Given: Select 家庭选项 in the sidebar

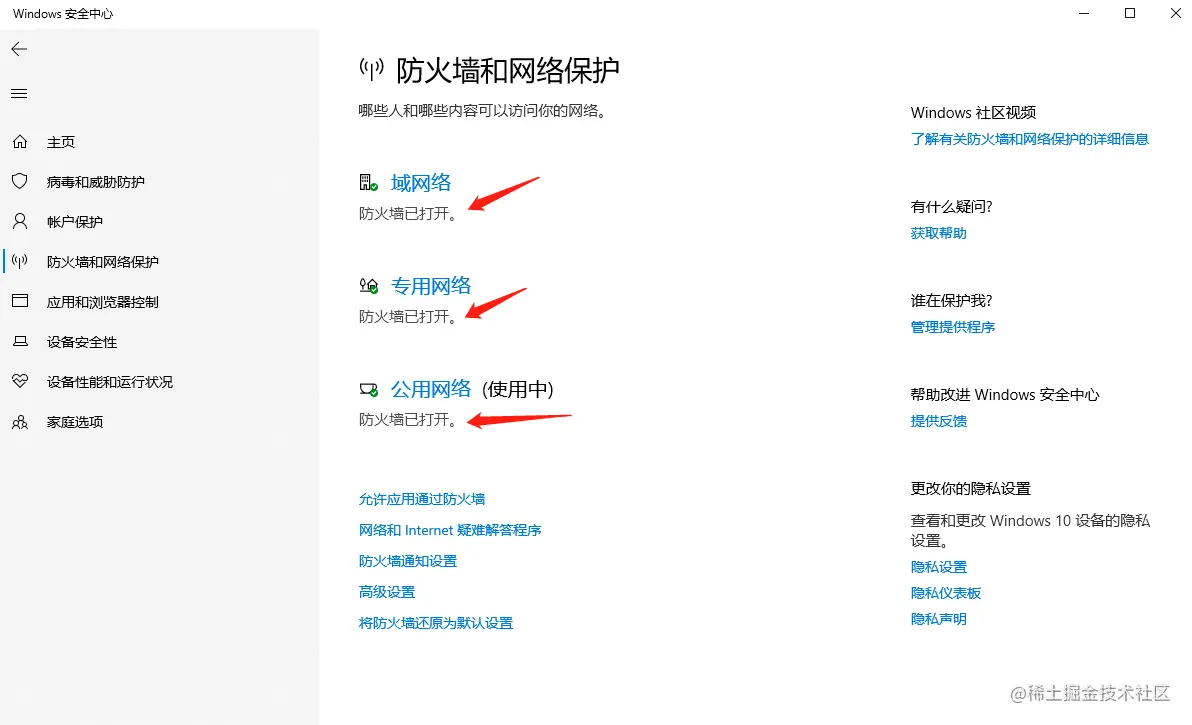Looking at the screenshot, I should 74,422.
